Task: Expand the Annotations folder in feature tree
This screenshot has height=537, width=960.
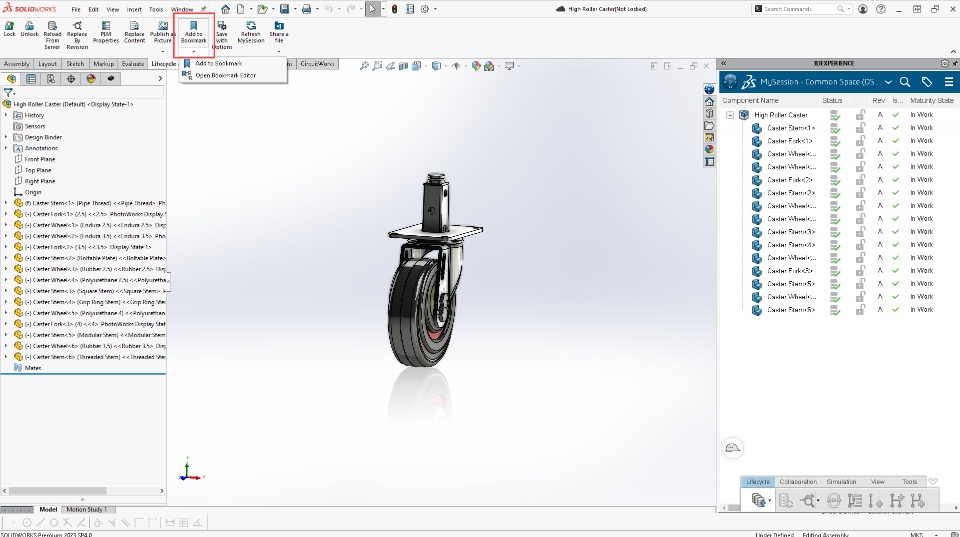Action: click(x=6, y=148)
